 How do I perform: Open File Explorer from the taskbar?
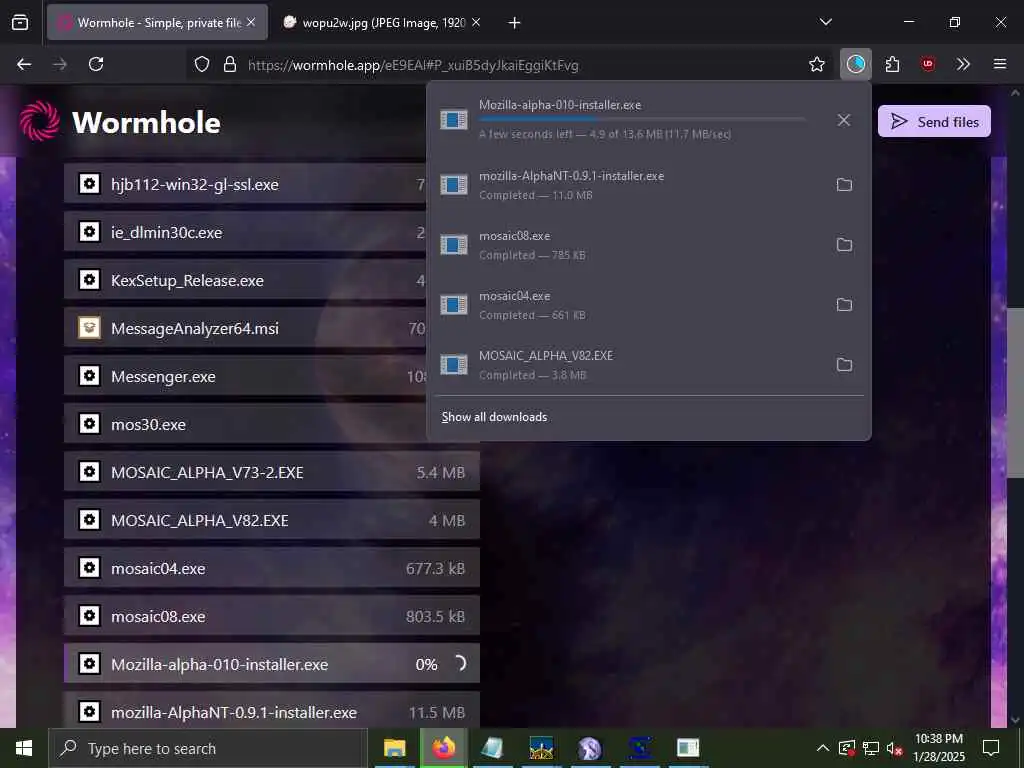point(394,748)
